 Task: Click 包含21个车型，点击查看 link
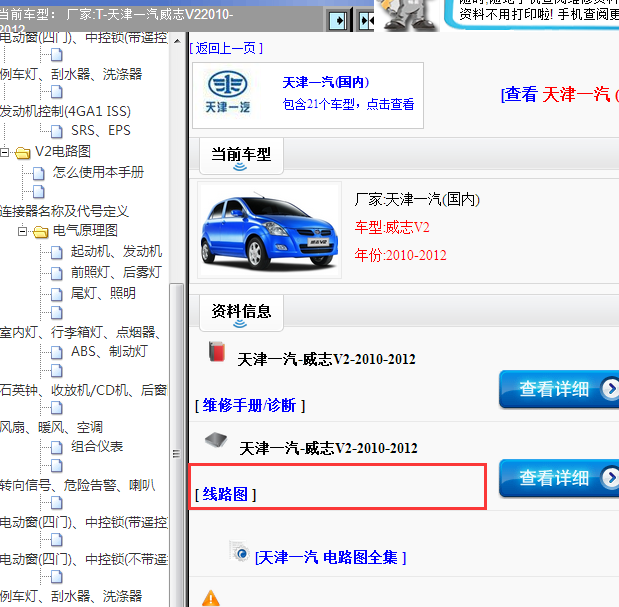[349, 104]
